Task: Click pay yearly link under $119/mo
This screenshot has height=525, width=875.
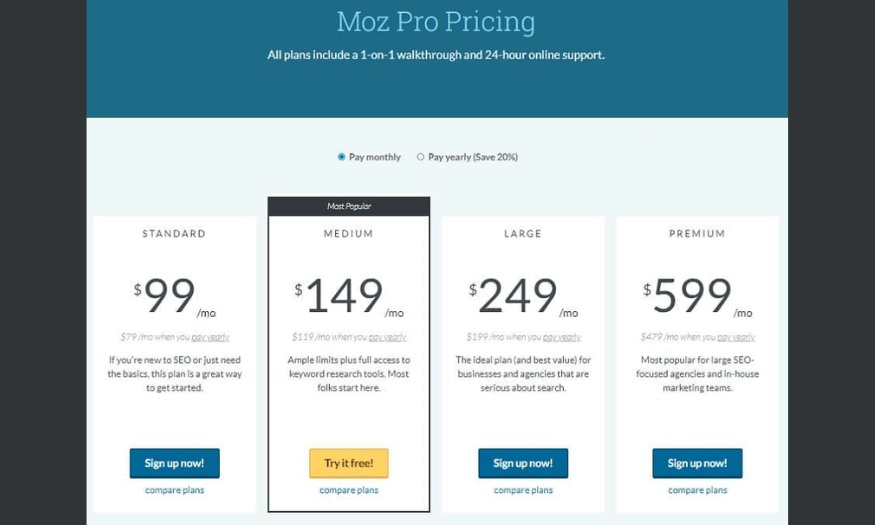Action: [x=387, y=337]
